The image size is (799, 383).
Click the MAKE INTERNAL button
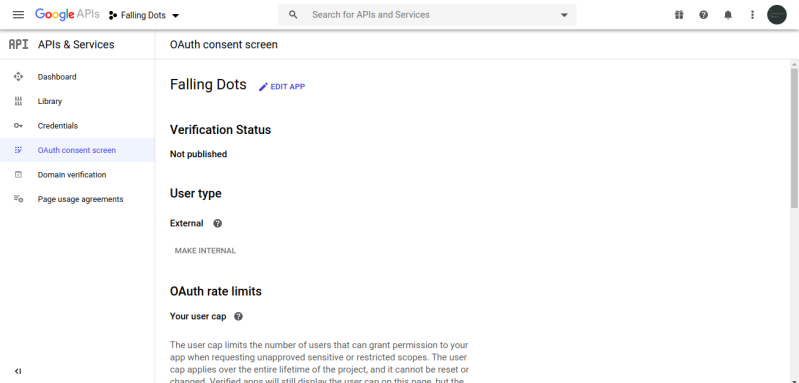[205, 251]
